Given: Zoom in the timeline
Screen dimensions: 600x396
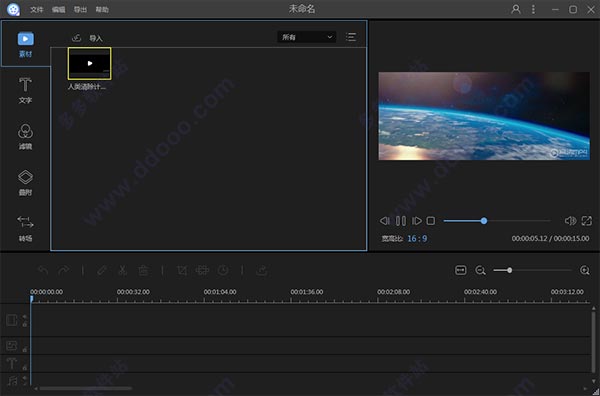Looking at the screenshot, I should pos(585,270).
